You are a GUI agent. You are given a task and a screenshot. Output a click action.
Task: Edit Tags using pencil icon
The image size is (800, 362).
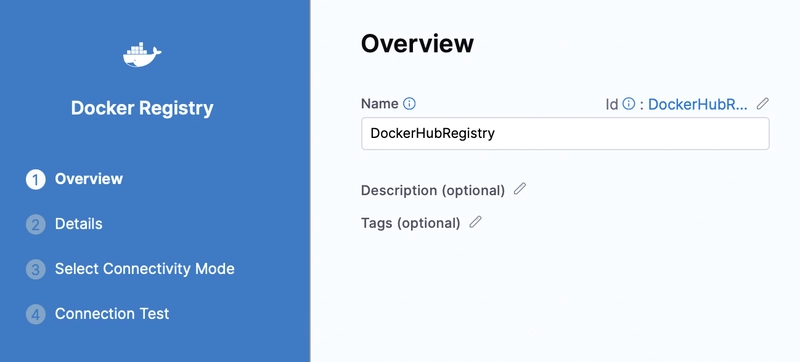(475, 222)
